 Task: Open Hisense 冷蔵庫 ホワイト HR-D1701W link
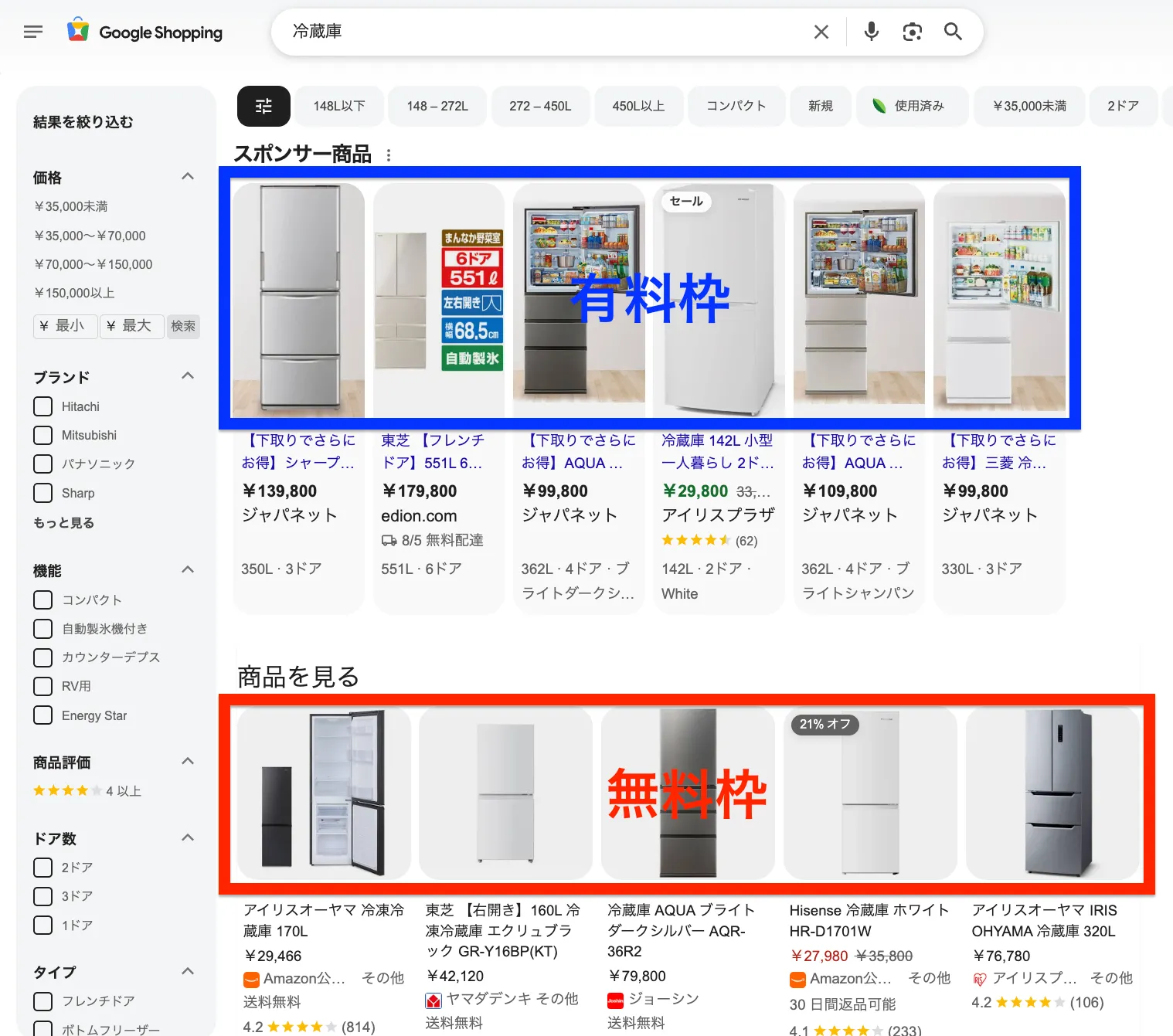pyautogui.click(x=869, y=921)
